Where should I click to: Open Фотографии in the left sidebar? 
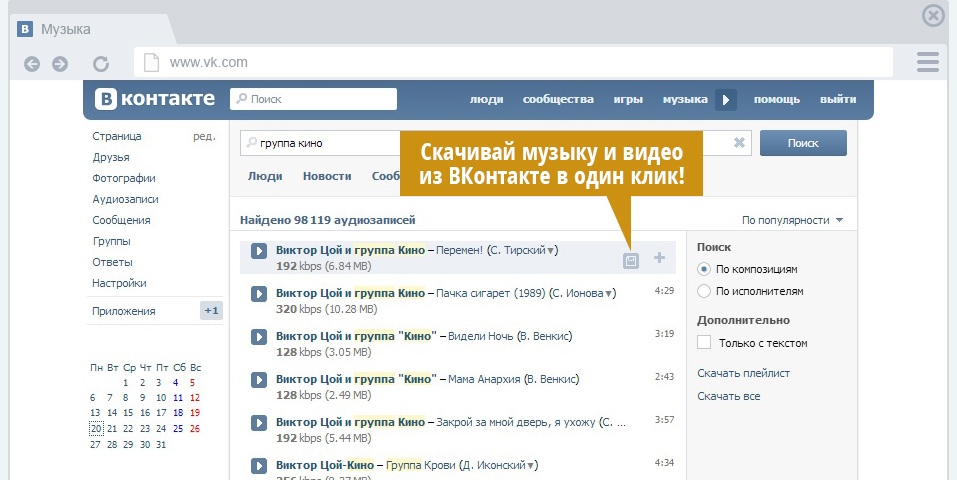tap(124, 178)
